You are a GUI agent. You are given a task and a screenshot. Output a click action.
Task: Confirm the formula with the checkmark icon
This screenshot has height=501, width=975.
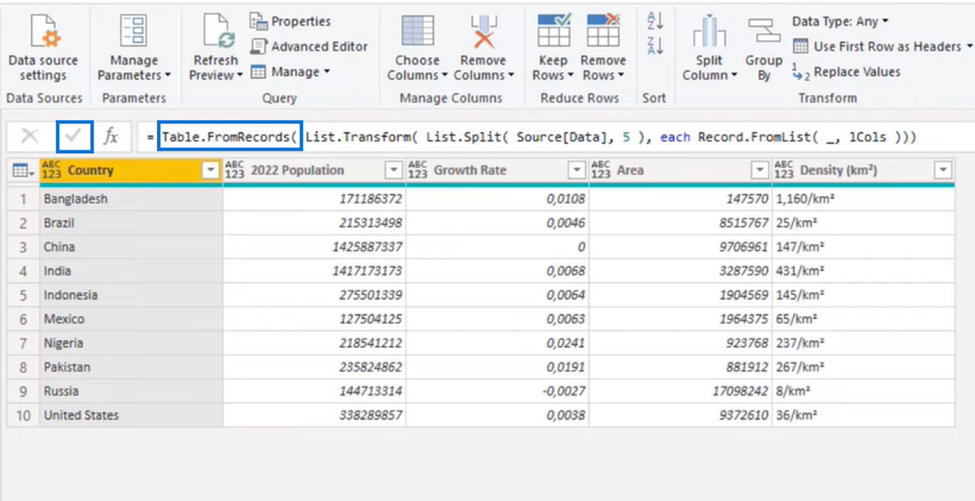pos(75,137)
